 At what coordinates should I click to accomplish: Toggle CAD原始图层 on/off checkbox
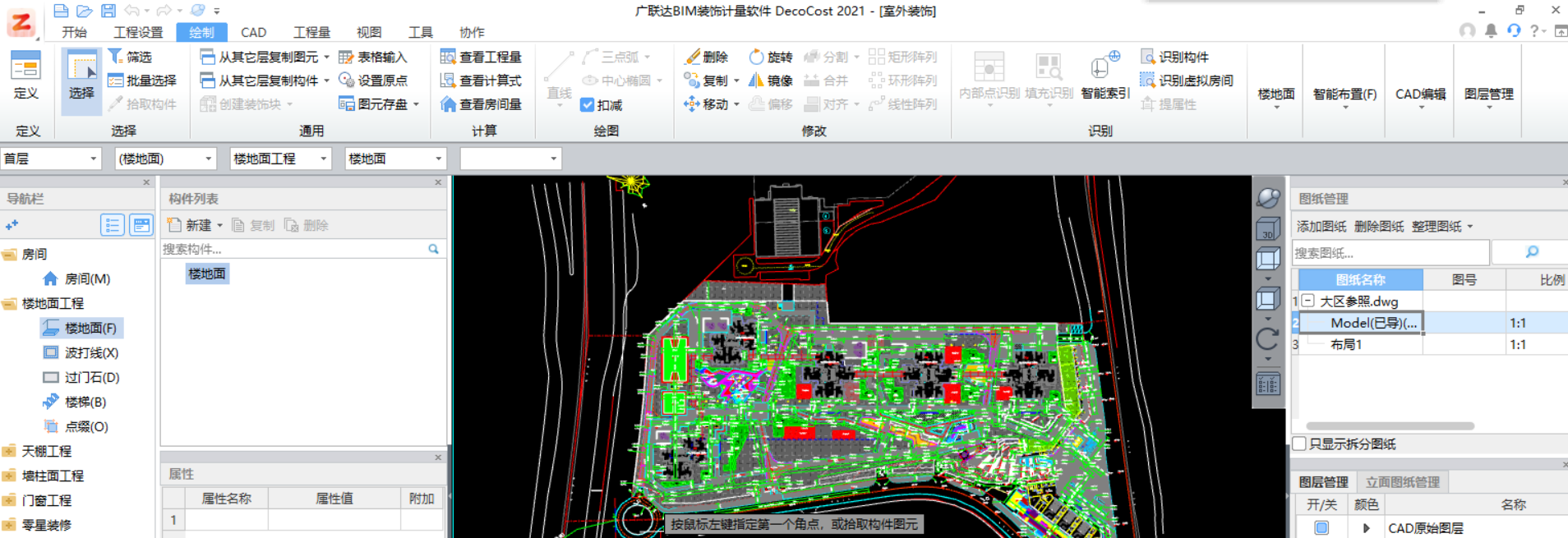pyautogui.click(x=1321, y=528)
